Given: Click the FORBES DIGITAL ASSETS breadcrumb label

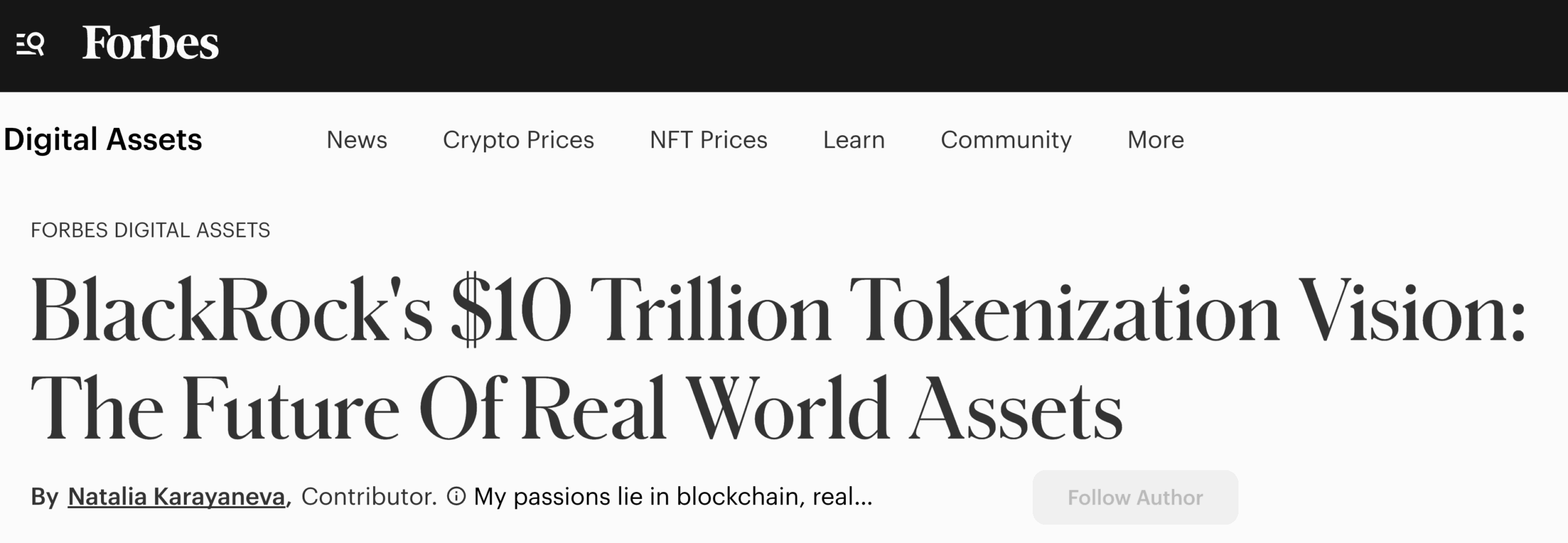Looking at the screenshot, I should (150, 230).
